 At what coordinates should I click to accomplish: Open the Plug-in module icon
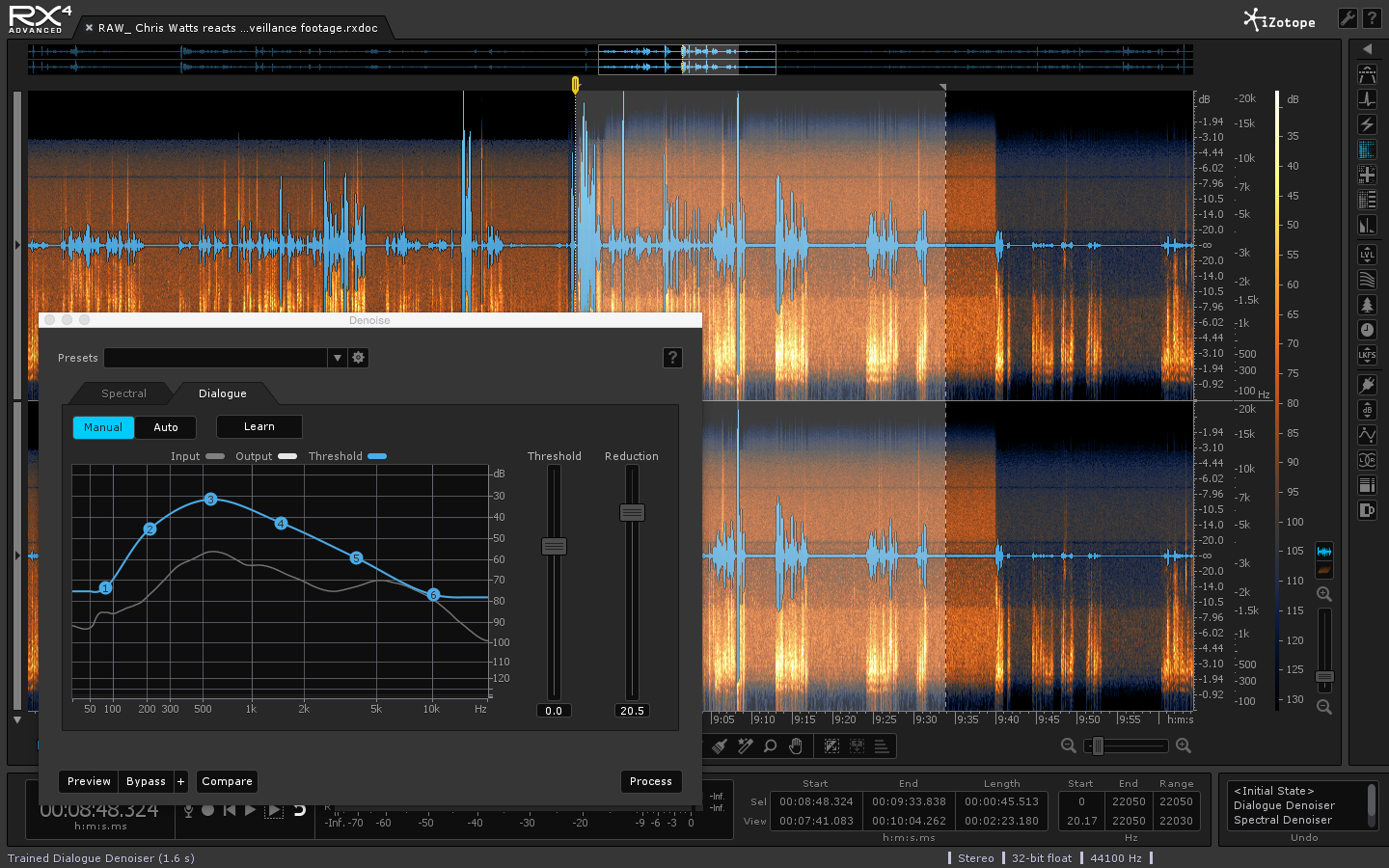(1367, 385)
